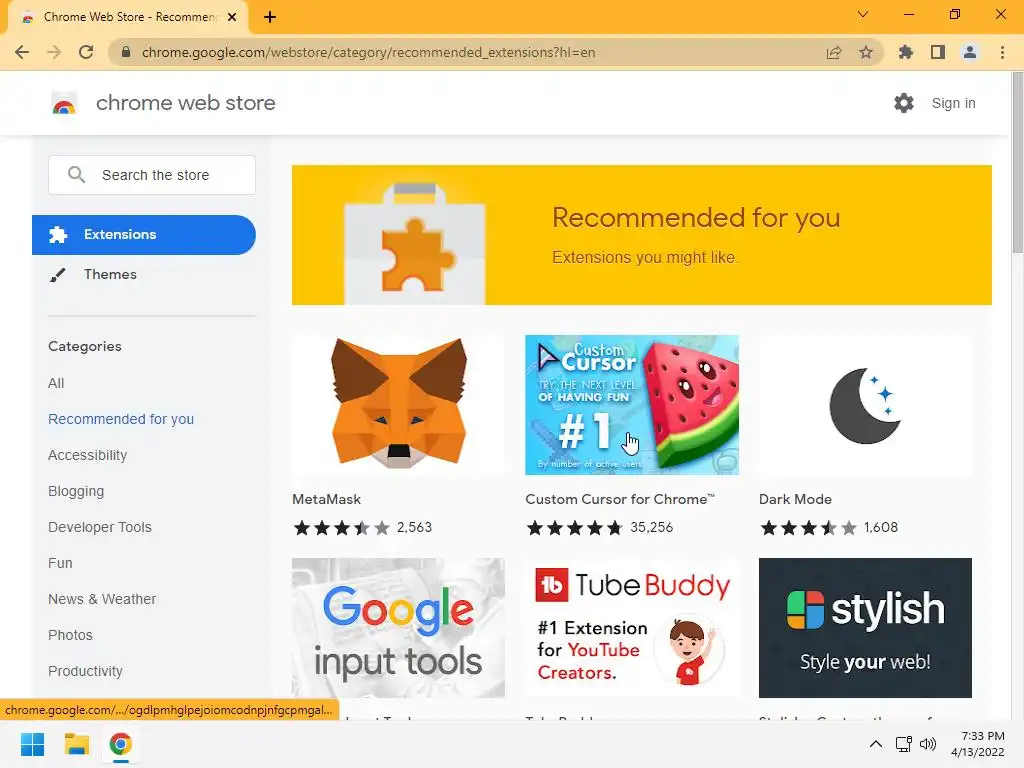Screen dimensions: 1024x768
Task: Open the Google input tools thumbnail
Action: pyautogui.click(x=398, y=628)
